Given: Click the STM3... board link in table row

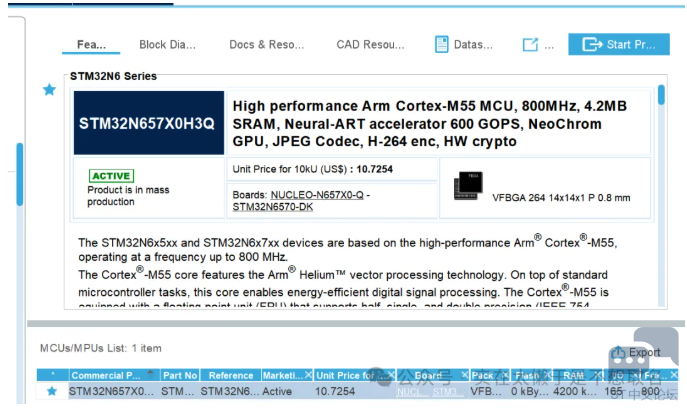Looking at the screenshot, I should click(446, 392).
